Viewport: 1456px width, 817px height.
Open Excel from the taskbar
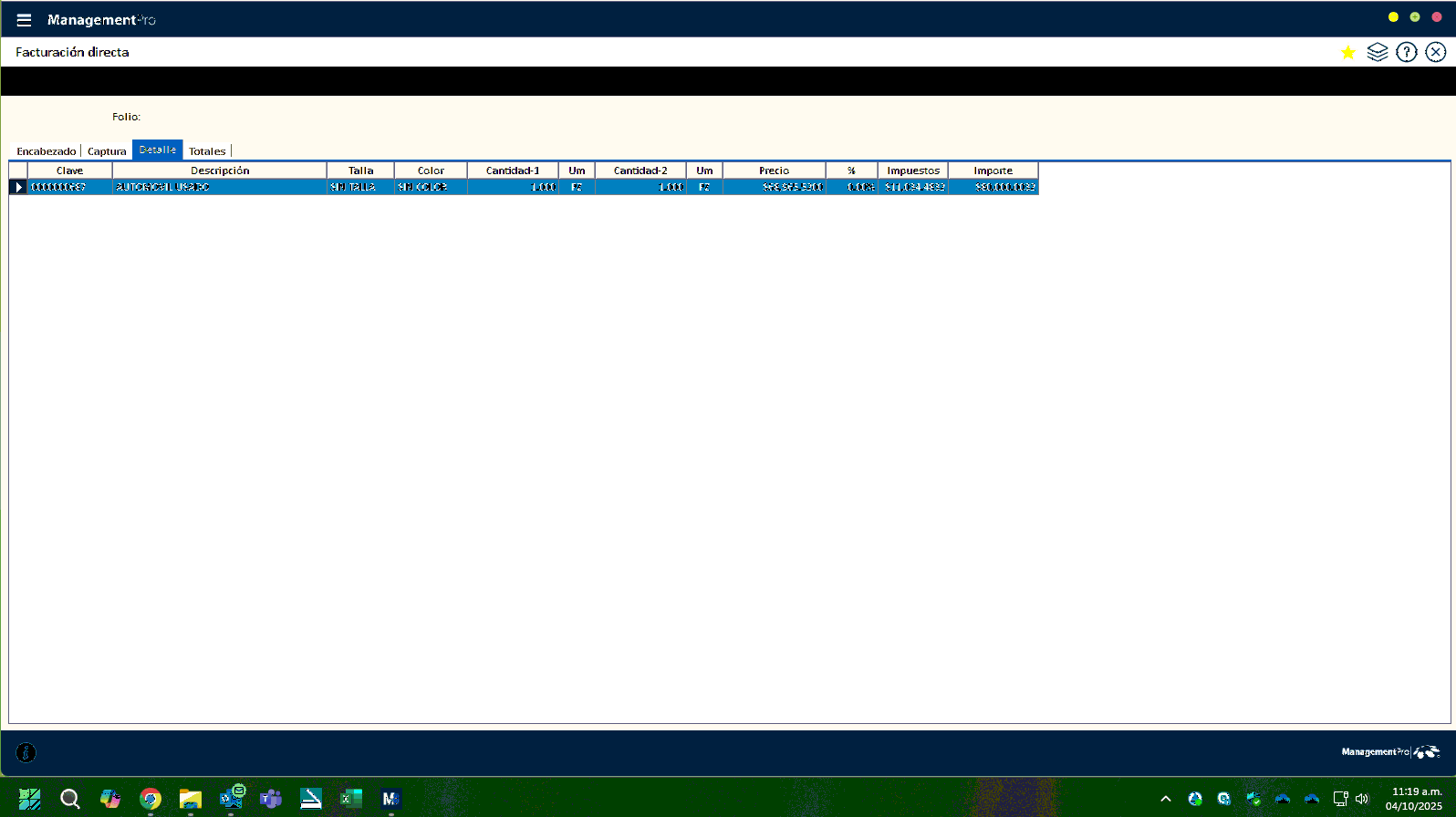pyautogui.click(x=351, y=799)
